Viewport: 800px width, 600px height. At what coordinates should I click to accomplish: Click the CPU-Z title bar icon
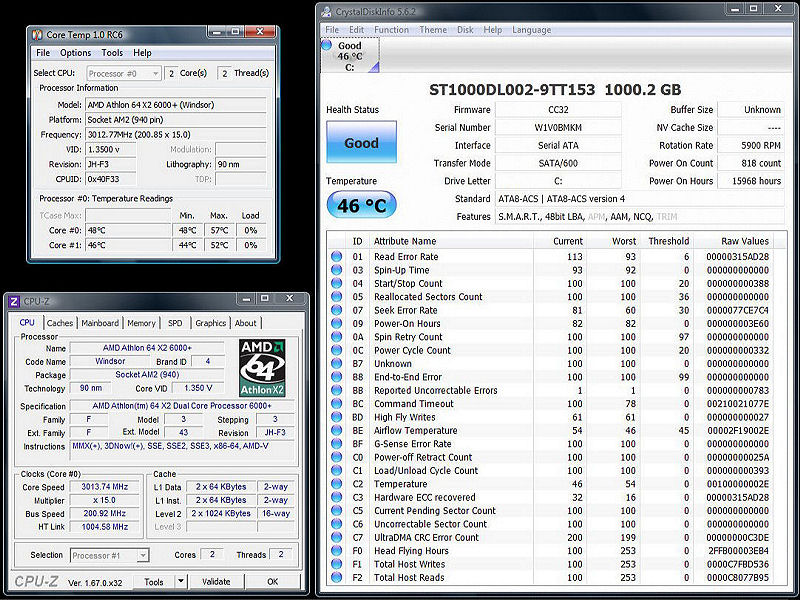(x=13, y=302)
